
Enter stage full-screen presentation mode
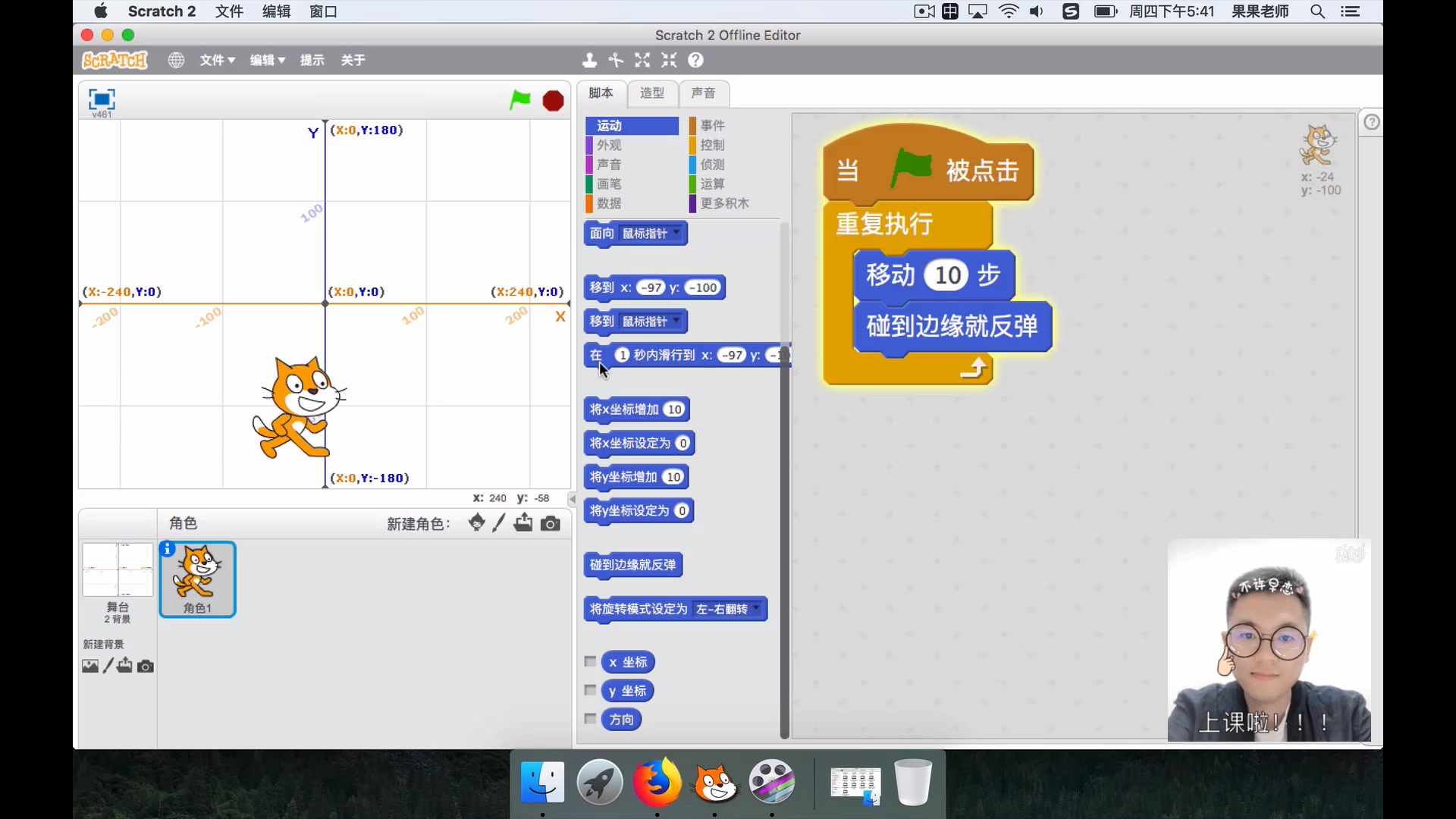(102, 99)
